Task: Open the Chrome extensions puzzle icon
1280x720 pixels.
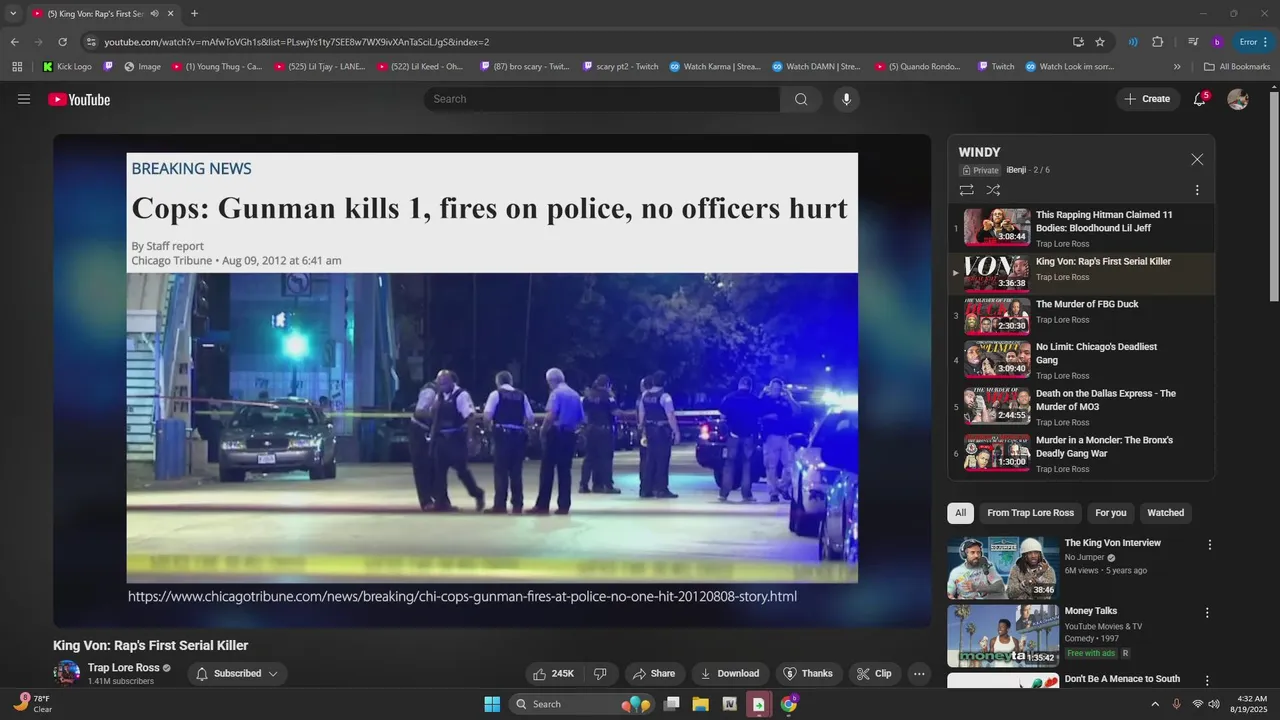Action: [1158, 42]
